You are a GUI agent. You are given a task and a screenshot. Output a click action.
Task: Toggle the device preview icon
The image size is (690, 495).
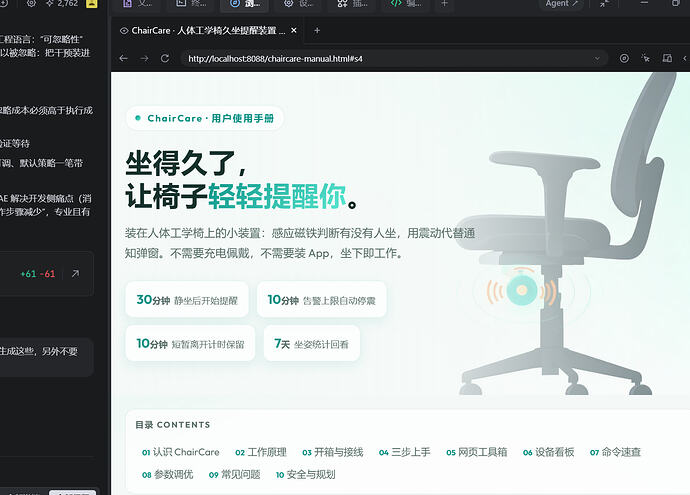[x=667, y=58]
